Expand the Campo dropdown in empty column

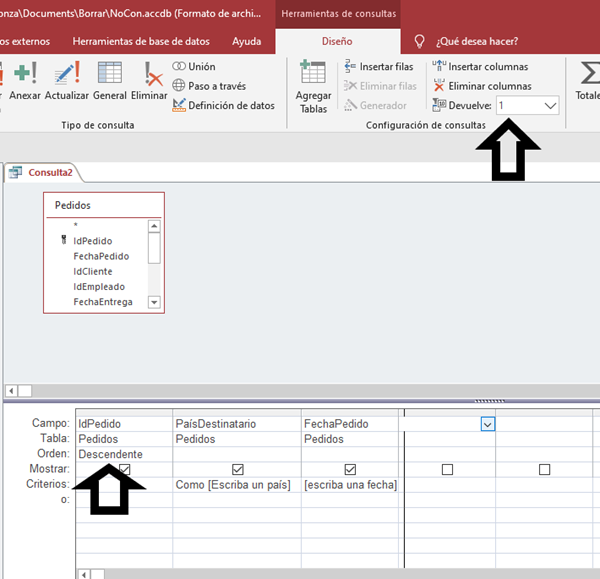point(487,424)
